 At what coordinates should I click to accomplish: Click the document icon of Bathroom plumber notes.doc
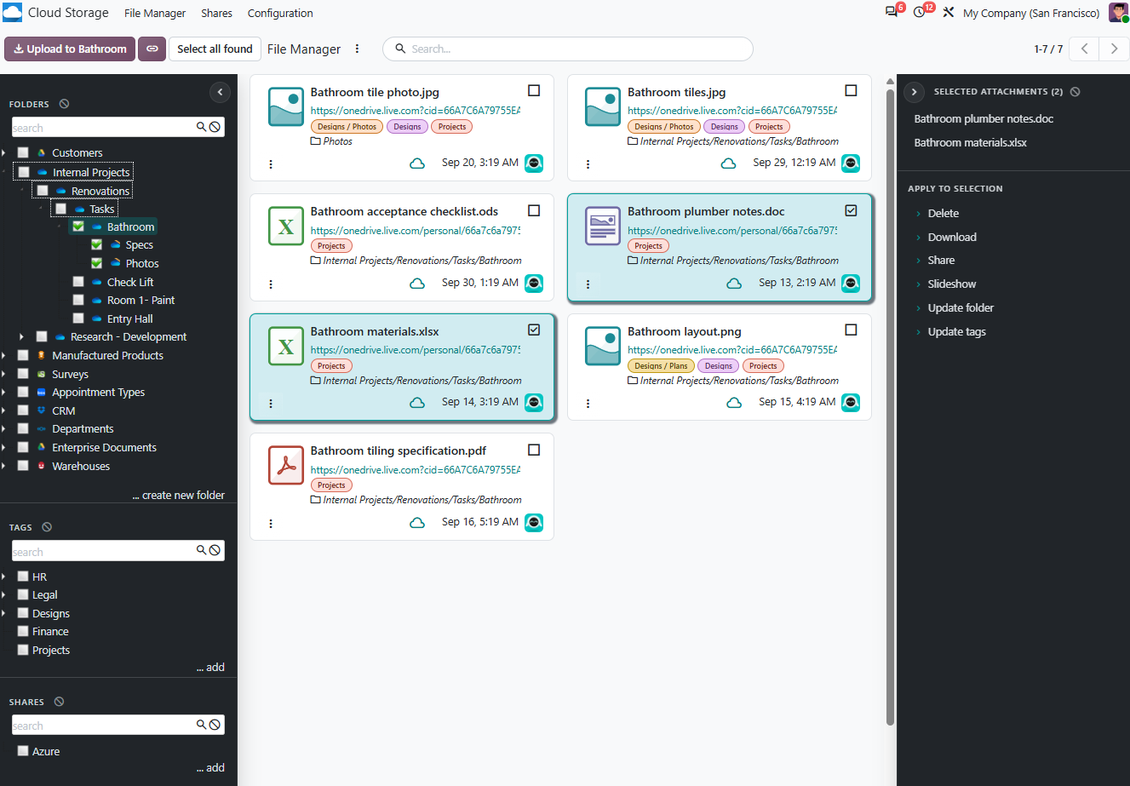[x=602, y=226]
